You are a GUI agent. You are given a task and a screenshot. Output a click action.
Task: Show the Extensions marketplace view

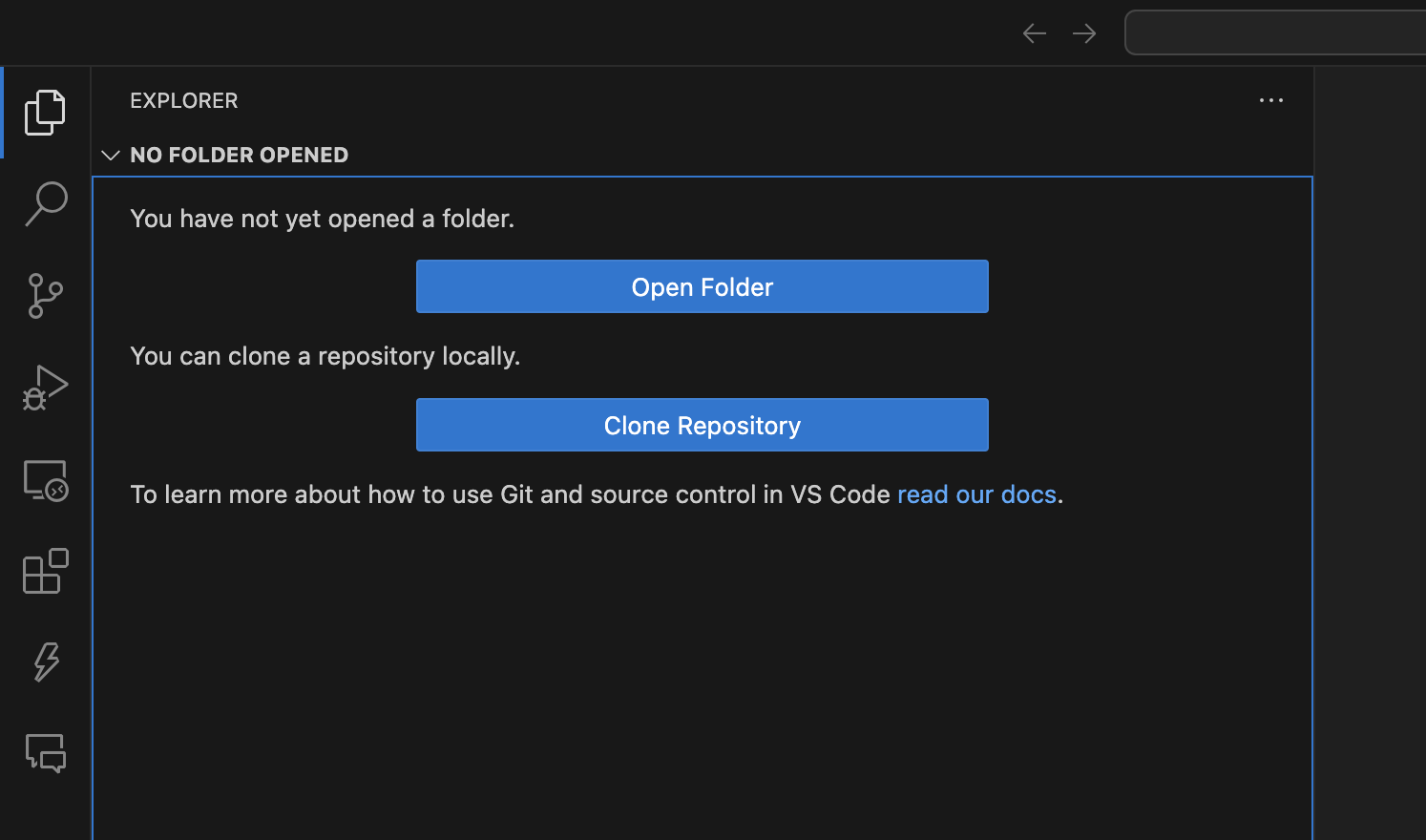45,571
